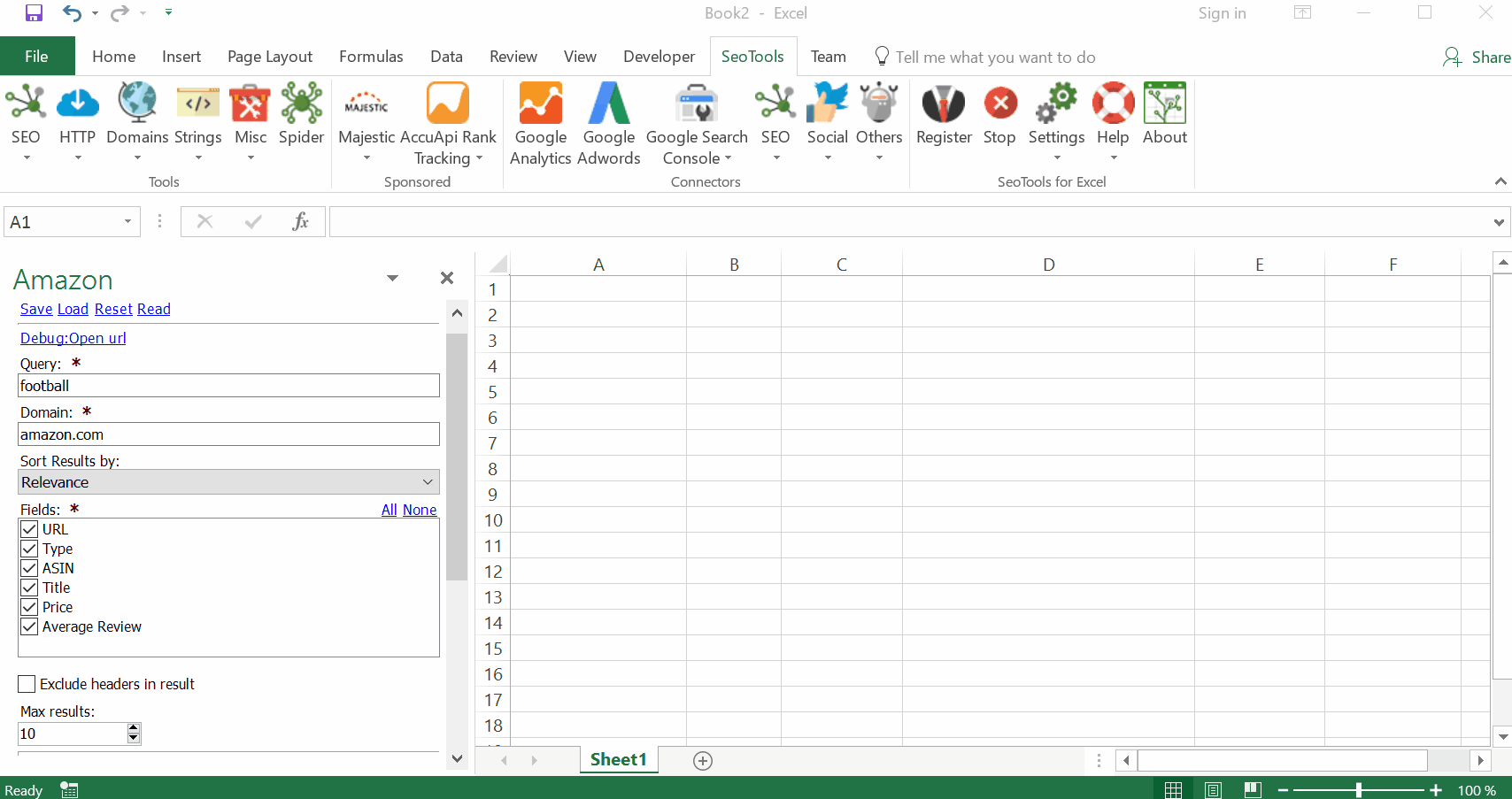Open the Name Box dropdown arrow
This screenshot has width=1512, height=799.
point(127,221)
